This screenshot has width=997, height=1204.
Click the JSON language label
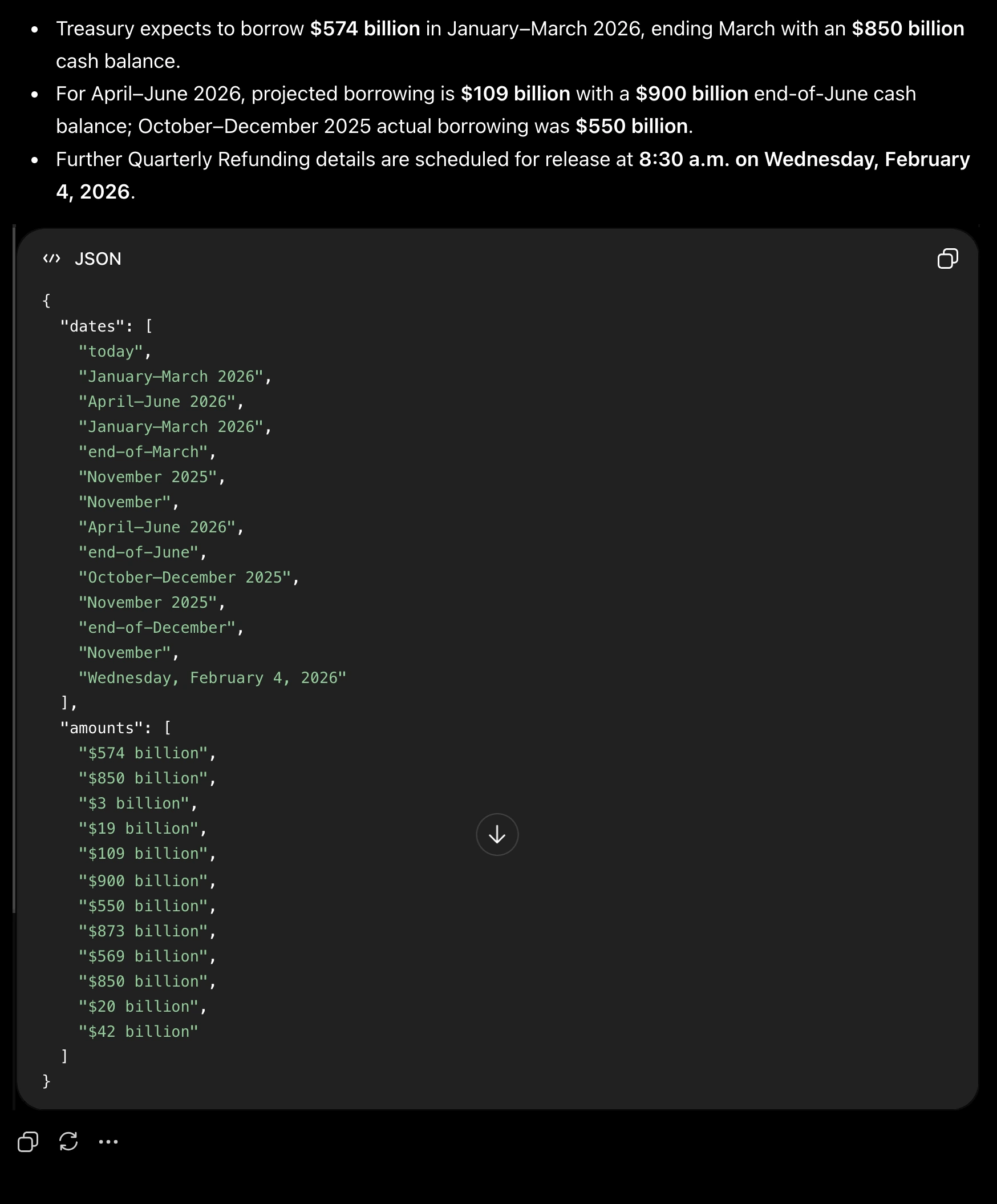tap(98, 258)
